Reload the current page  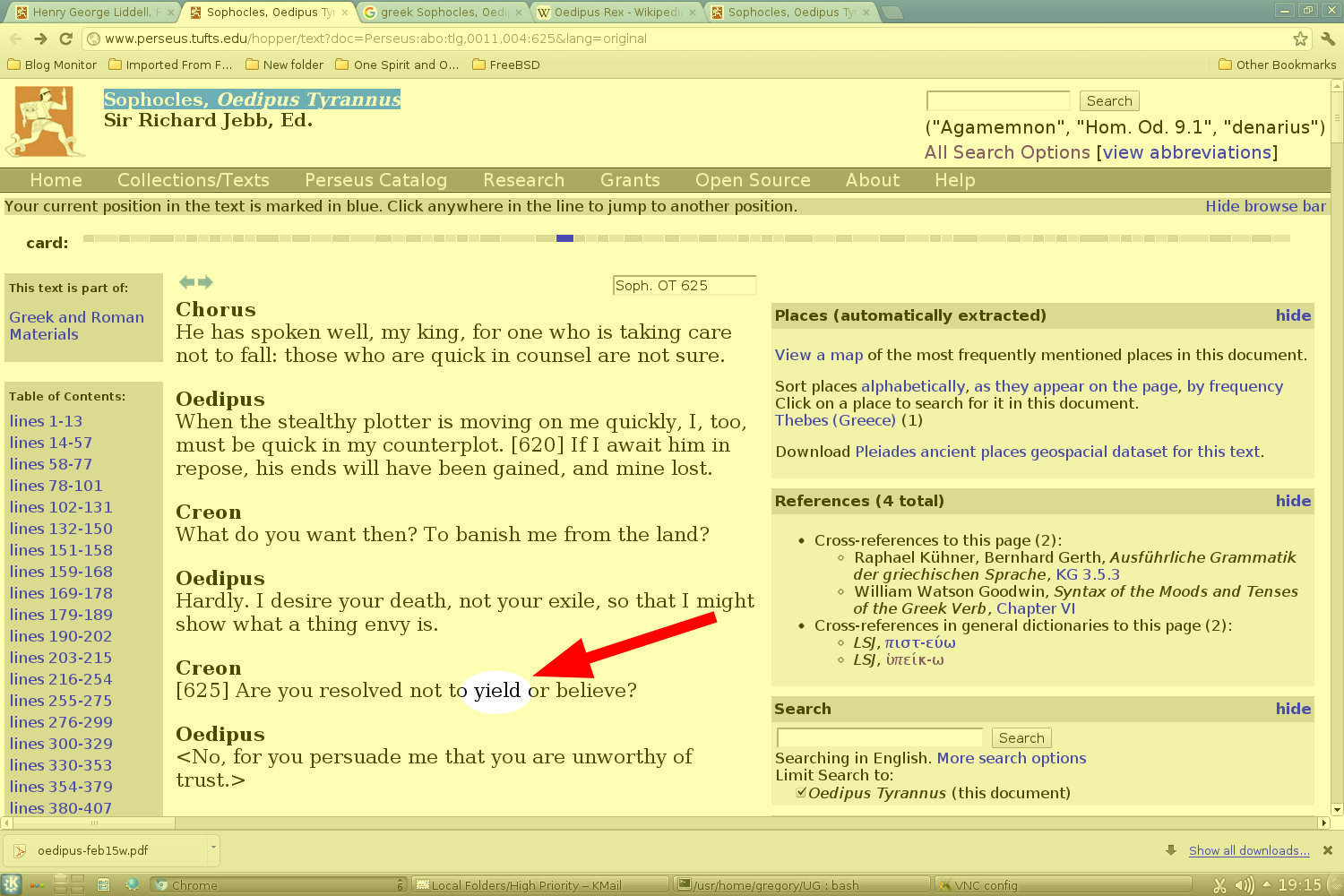click(65, 39)
